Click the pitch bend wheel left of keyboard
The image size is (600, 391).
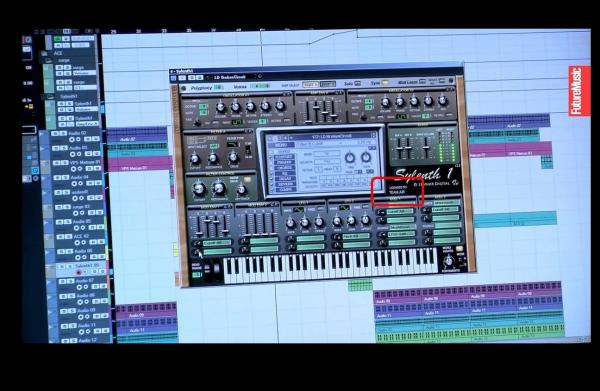coord(208,268)
